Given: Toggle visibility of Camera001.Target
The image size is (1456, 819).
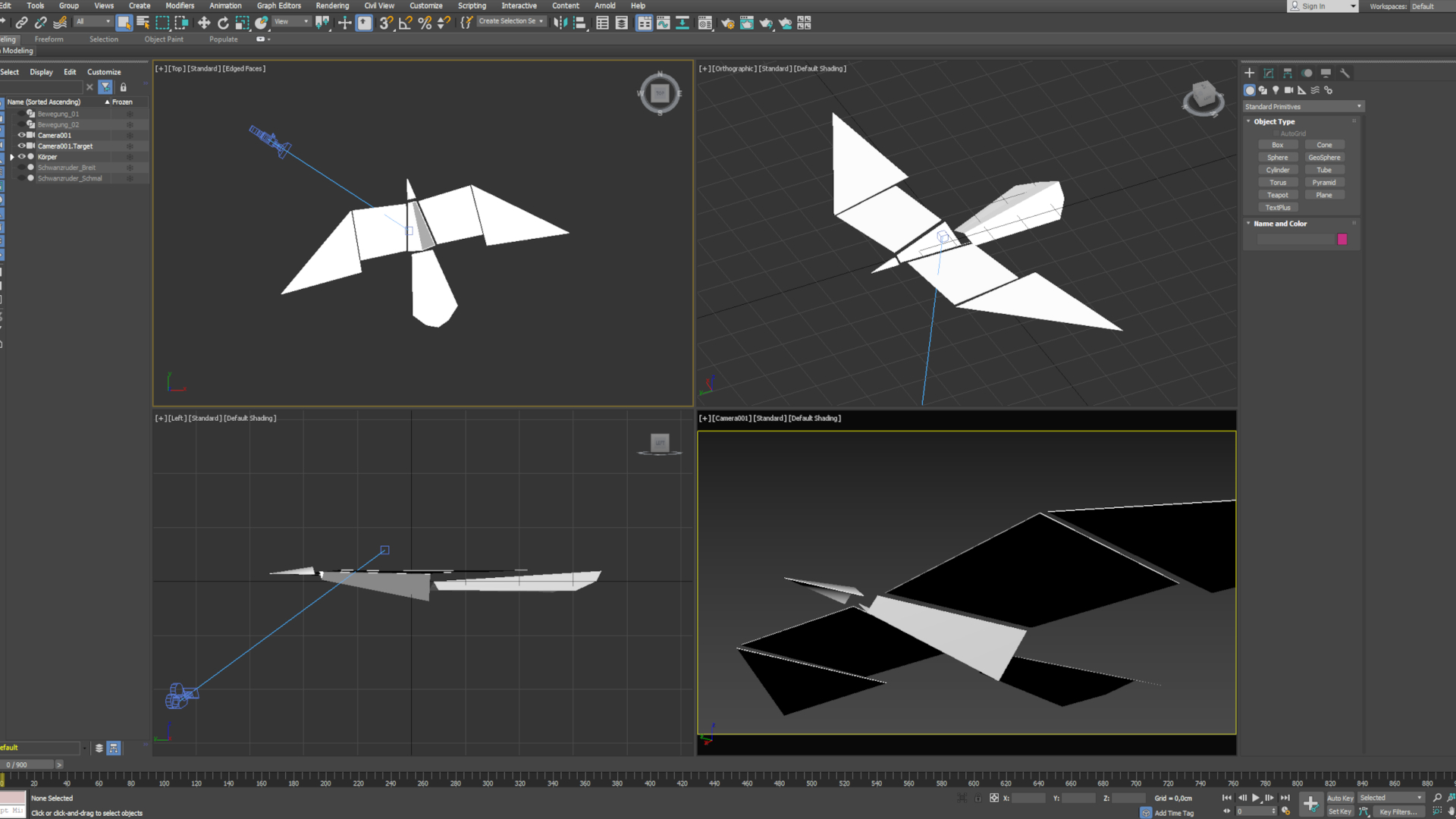Looking at the screenshot, I should (21, 146).
